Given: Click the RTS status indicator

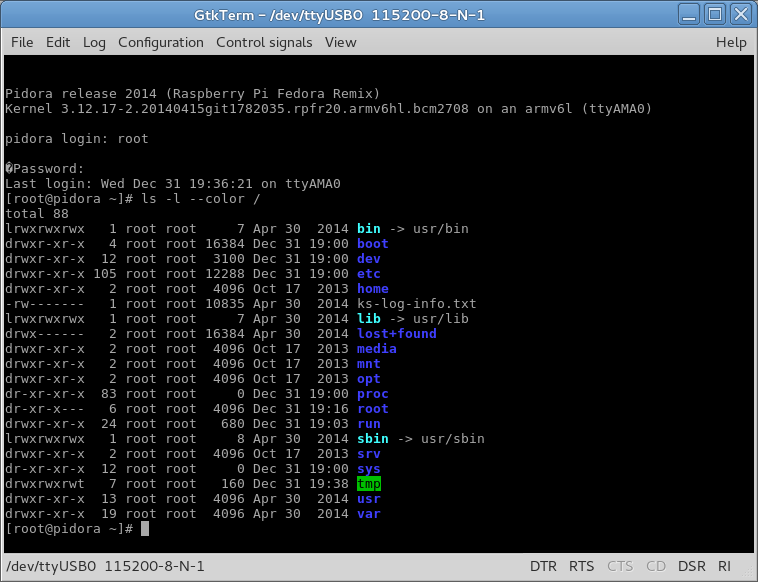Looking at the screenshot, I should pyautogui.click(x=581, y=566).
